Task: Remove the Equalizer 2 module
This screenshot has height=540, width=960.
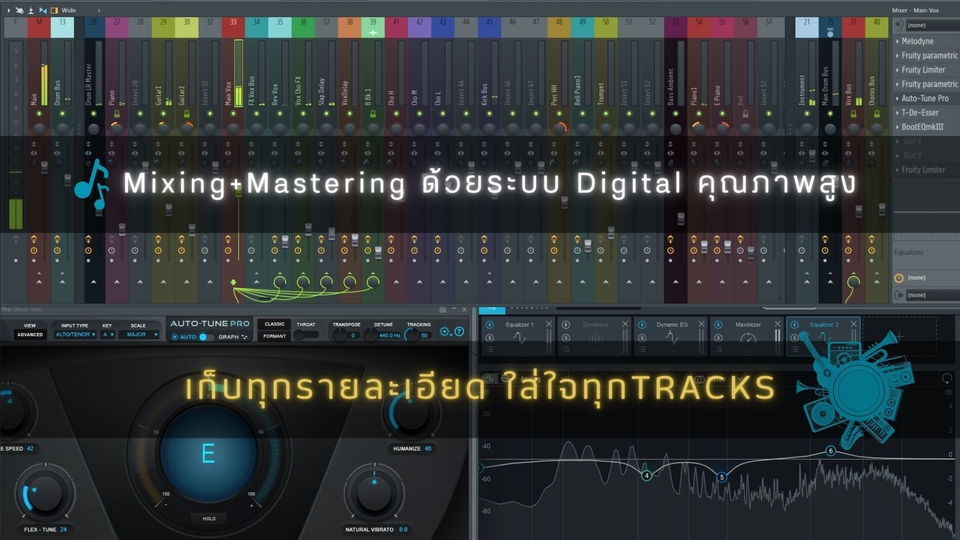Action: [853, 324]
